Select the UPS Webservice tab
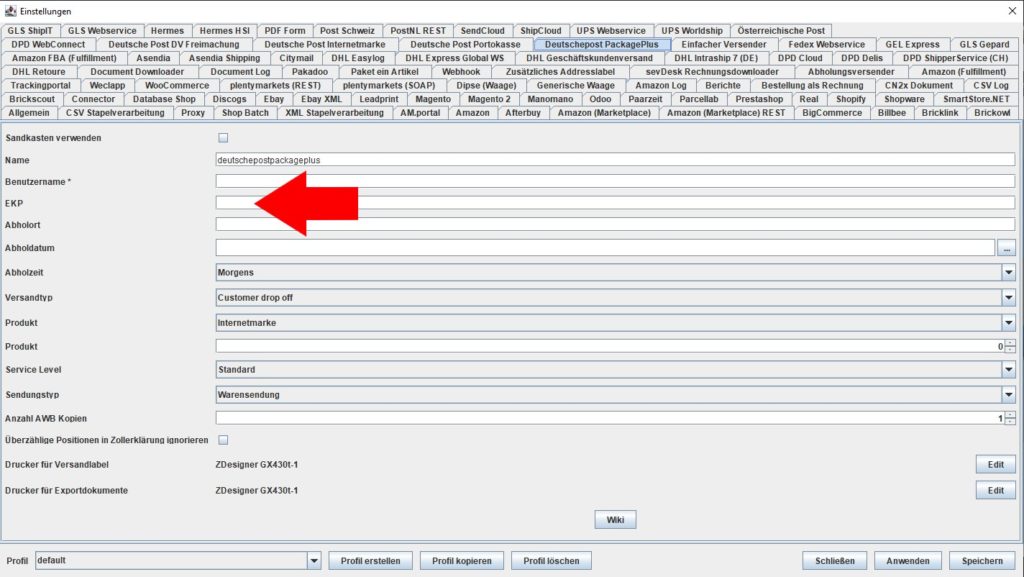Screen dimensions: 1024x577 click(611, 31)
